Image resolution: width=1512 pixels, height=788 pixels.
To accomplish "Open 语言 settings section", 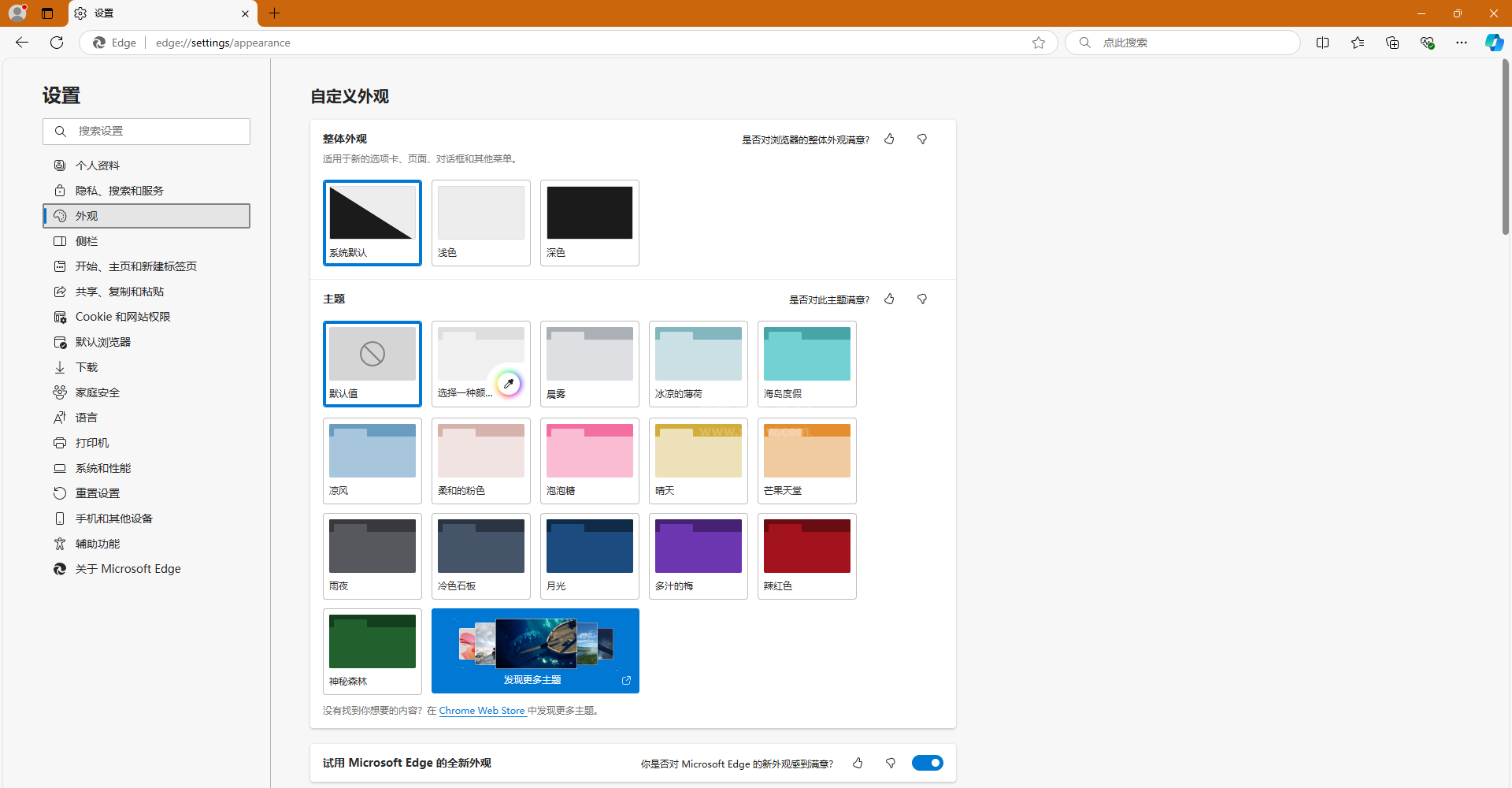I will (x=146, y=418).
